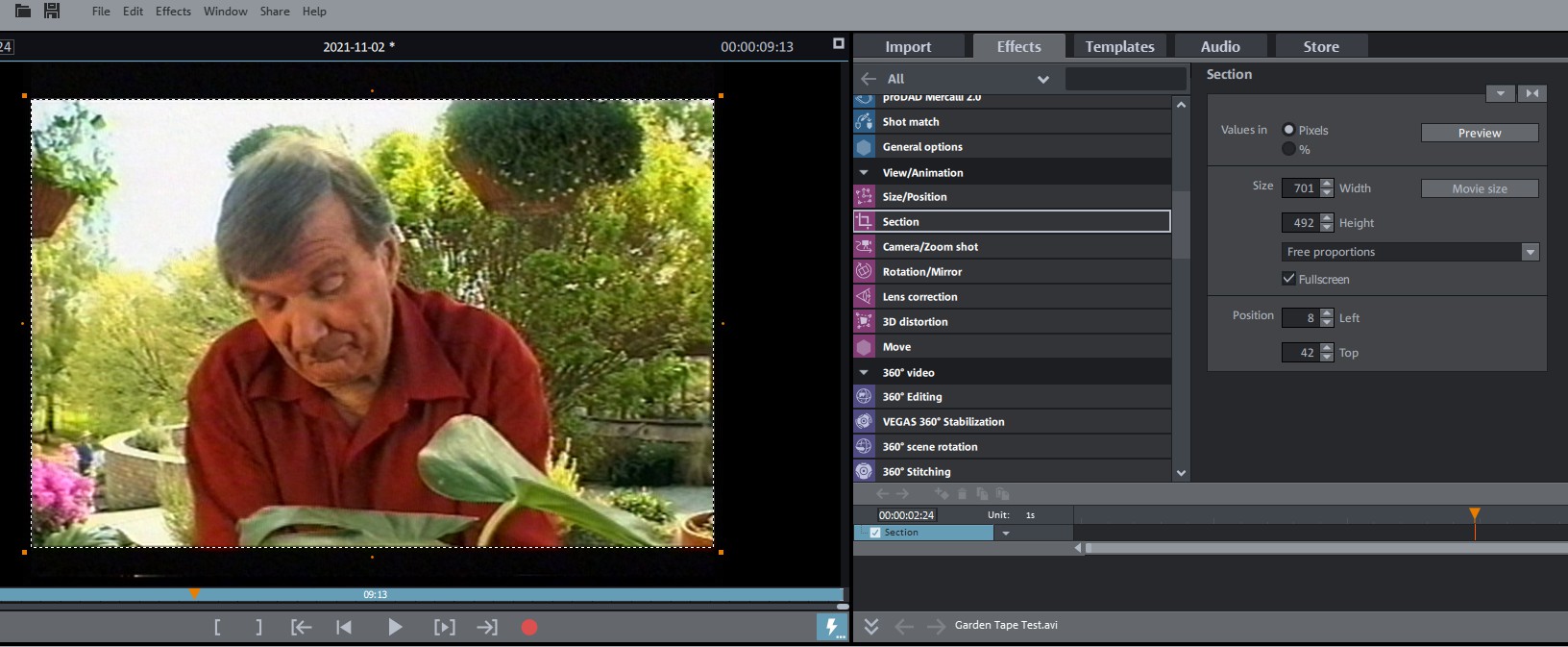
Task: Click the Movie size button
Action: pyautogui.click(x=1480, y=188)
